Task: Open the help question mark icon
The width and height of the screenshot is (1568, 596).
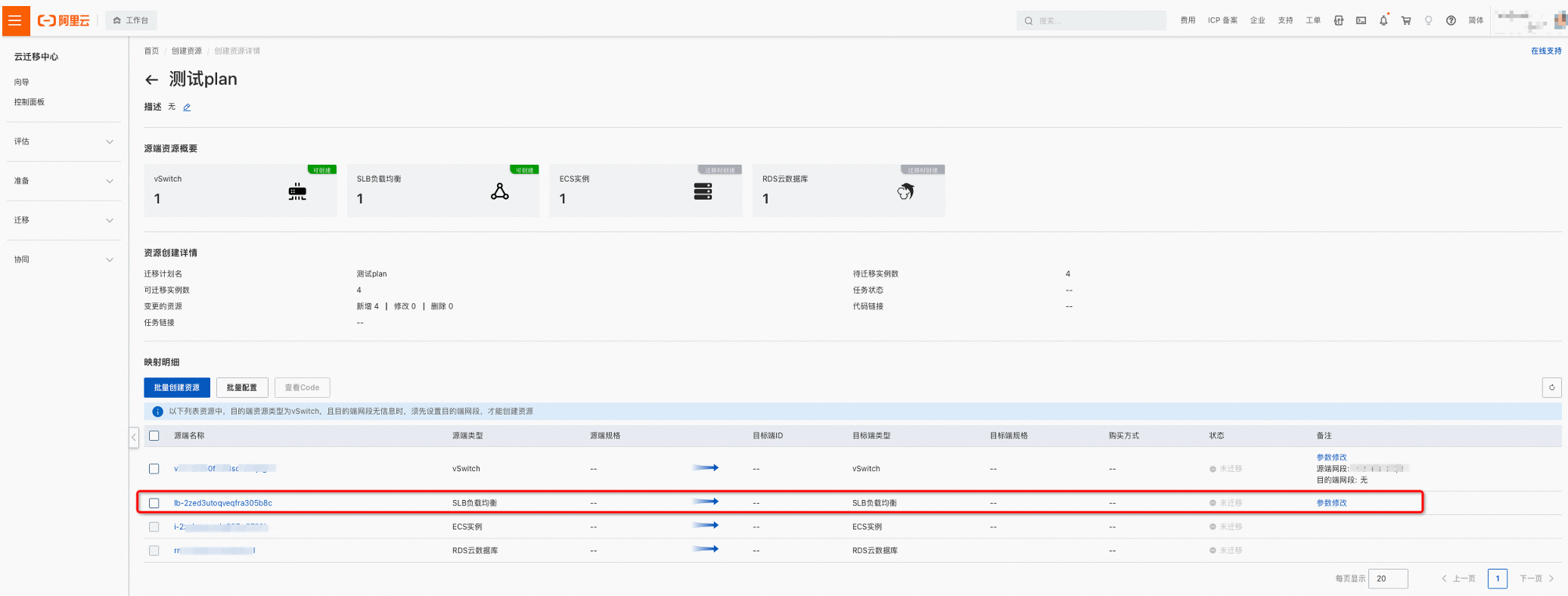Action: (x=1451, y=20)
